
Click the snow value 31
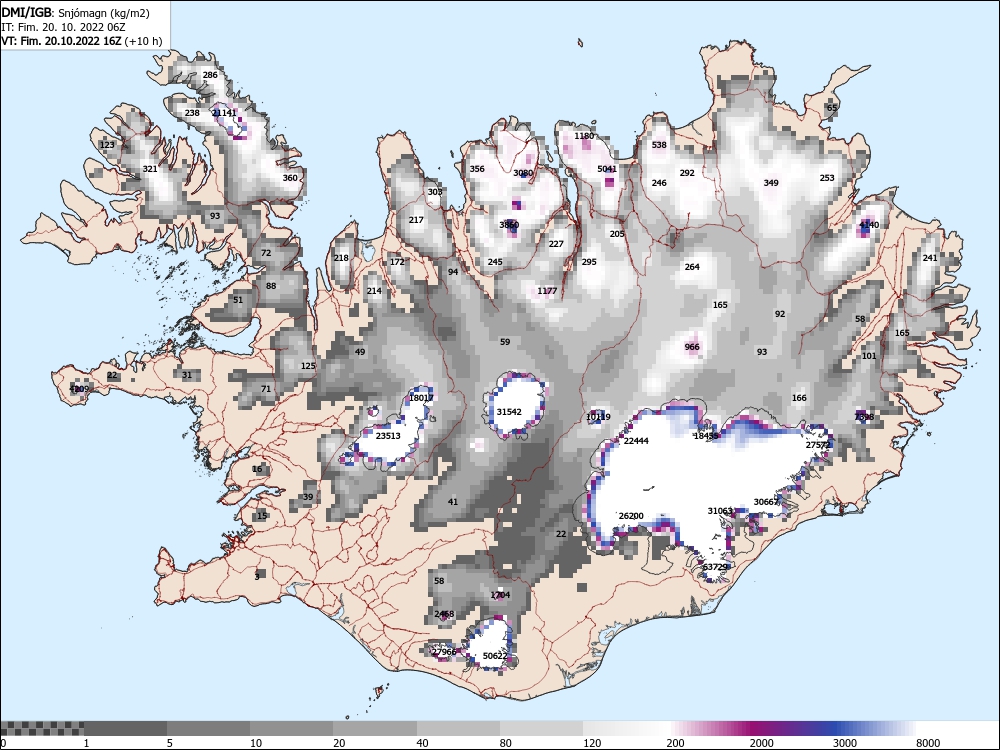[x=187, y=375]
